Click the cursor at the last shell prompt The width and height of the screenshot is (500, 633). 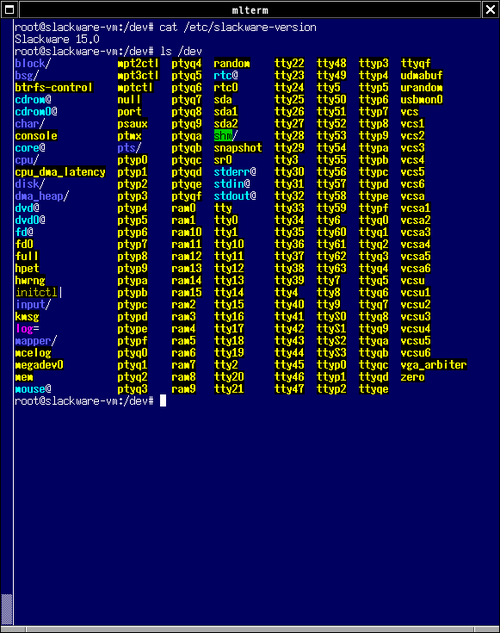[163, 401]
